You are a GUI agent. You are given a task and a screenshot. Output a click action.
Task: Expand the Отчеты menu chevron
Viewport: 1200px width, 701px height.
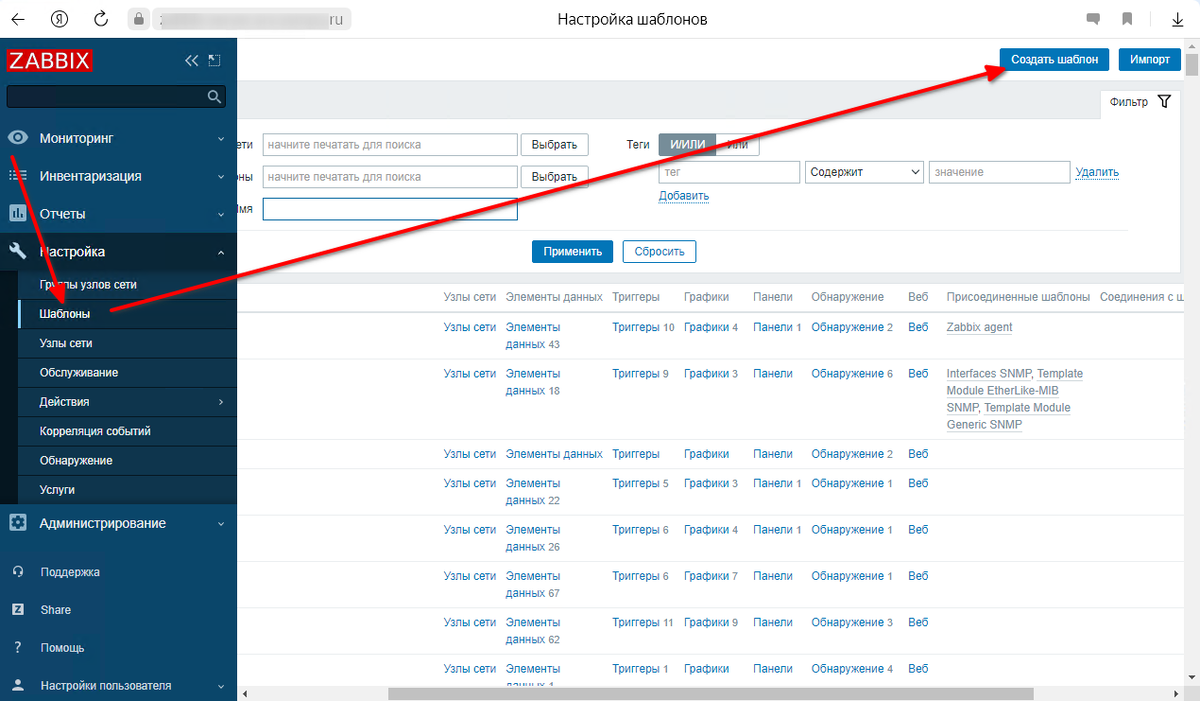221,215
